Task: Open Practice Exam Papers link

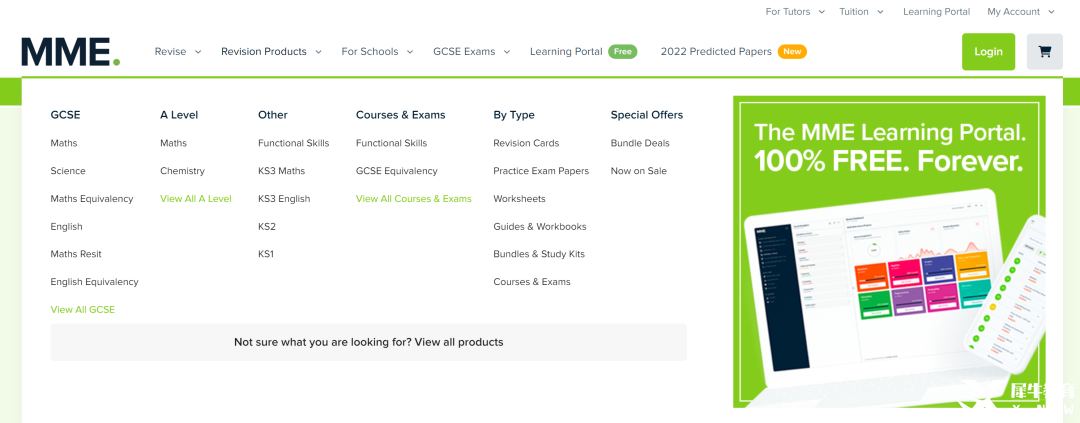Action: pyautogui.click(x=541, y=171)
